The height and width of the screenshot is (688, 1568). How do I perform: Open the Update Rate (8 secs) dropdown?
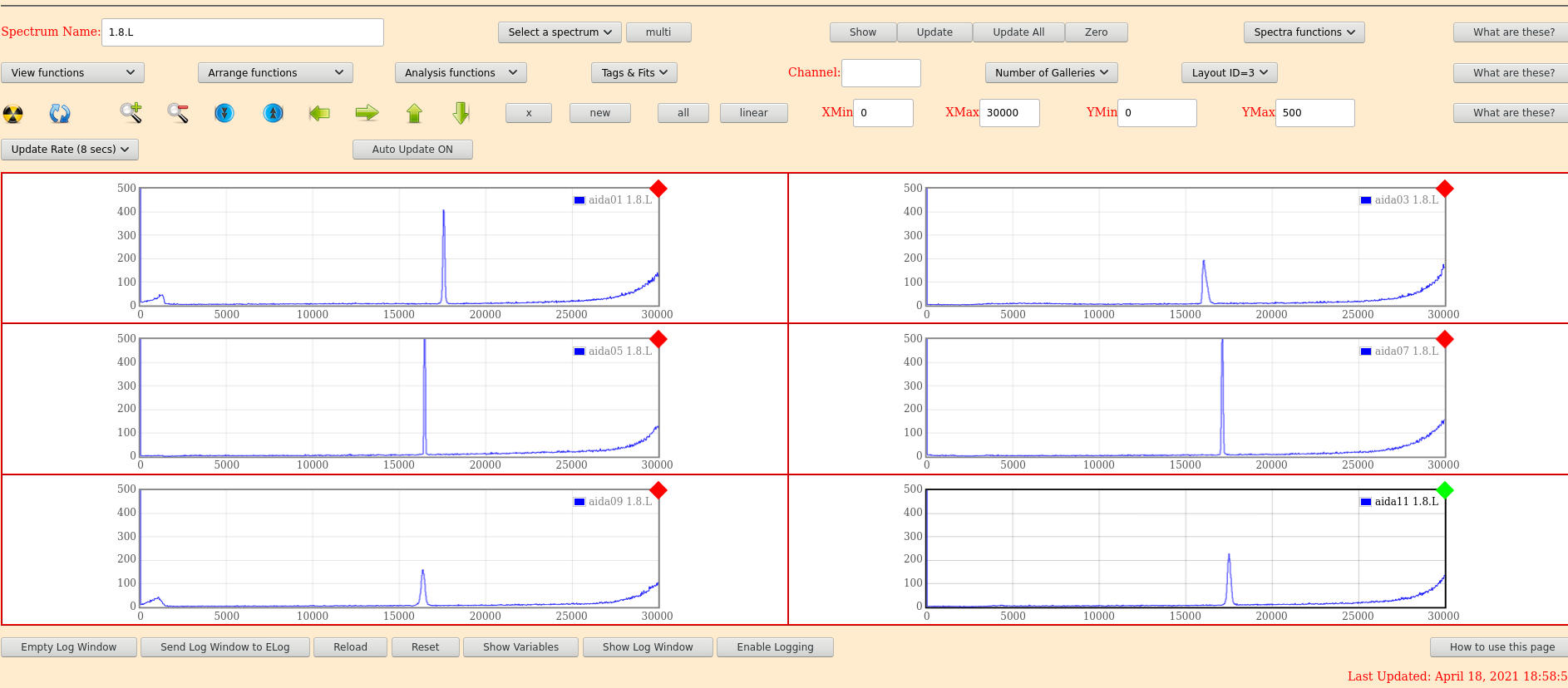coord(70,150)
